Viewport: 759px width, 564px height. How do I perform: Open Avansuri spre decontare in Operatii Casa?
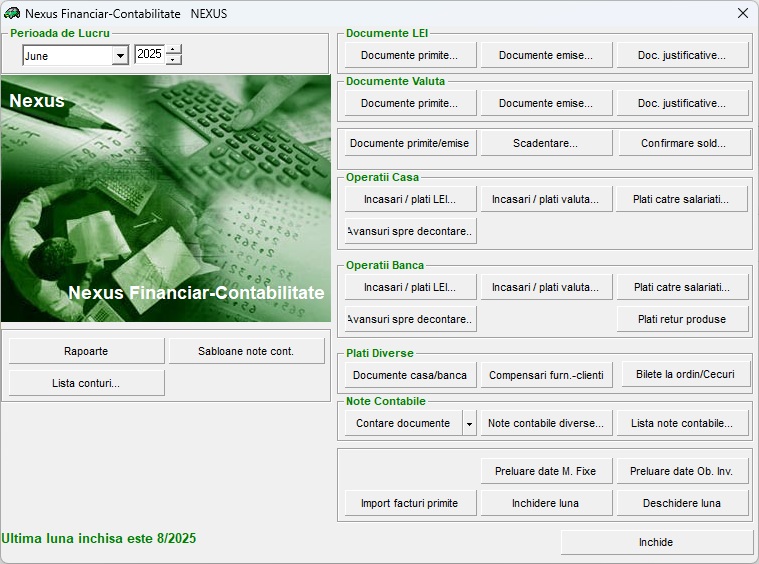[410, 231]
